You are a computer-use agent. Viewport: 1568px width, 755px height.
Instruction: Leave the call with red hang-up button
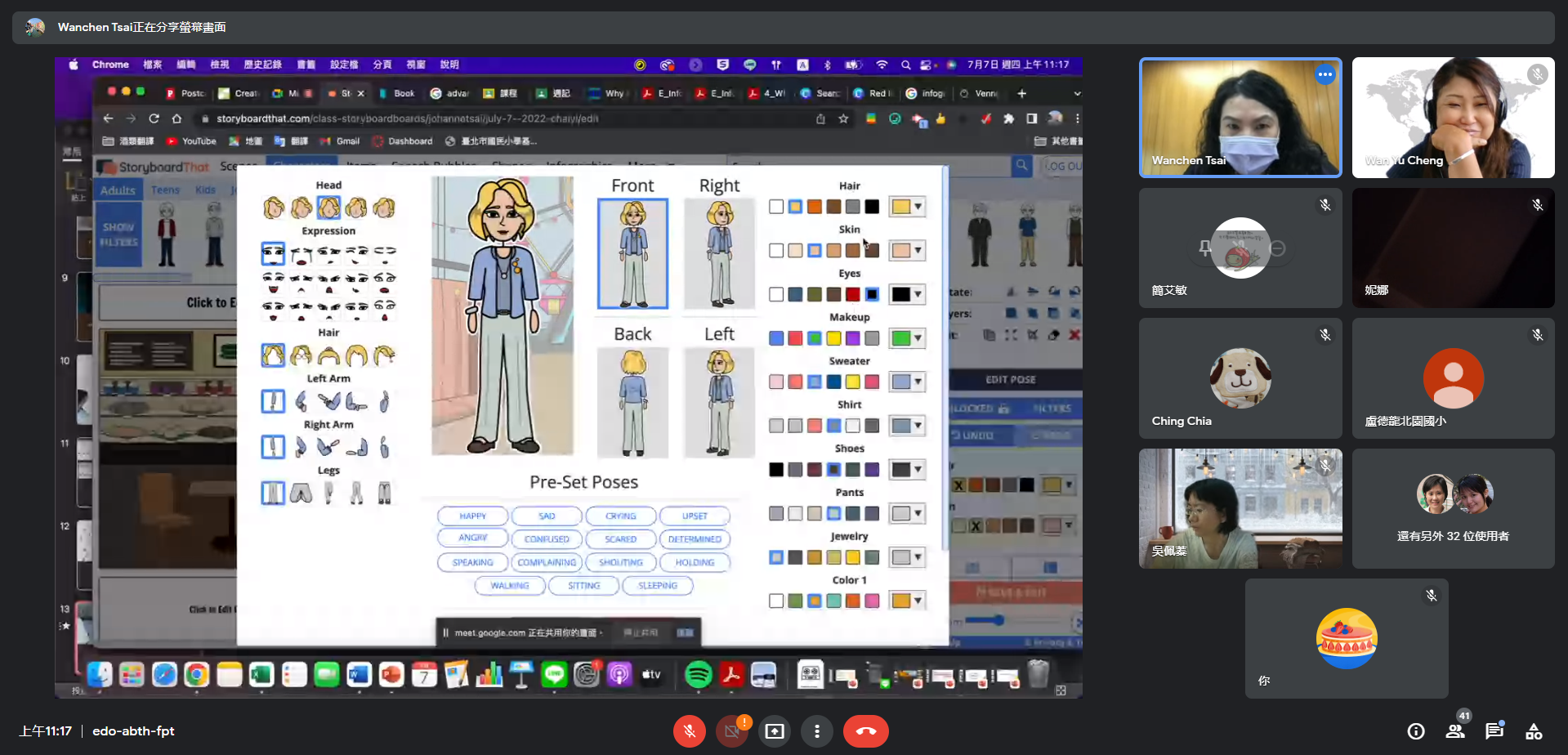tap(866, 730)
